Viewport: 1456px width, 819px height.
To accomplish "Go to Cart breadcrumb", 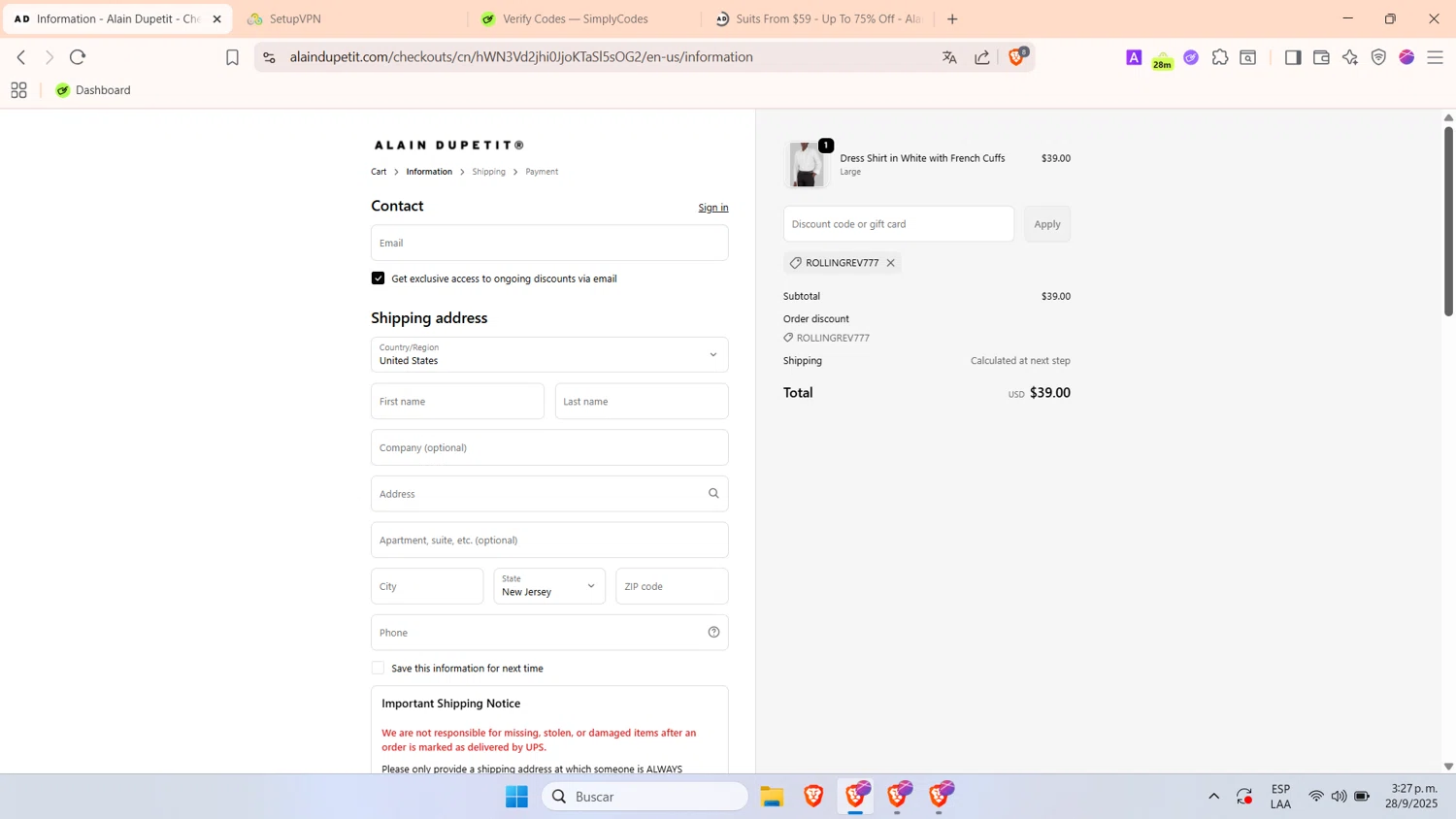I will 379,172.
